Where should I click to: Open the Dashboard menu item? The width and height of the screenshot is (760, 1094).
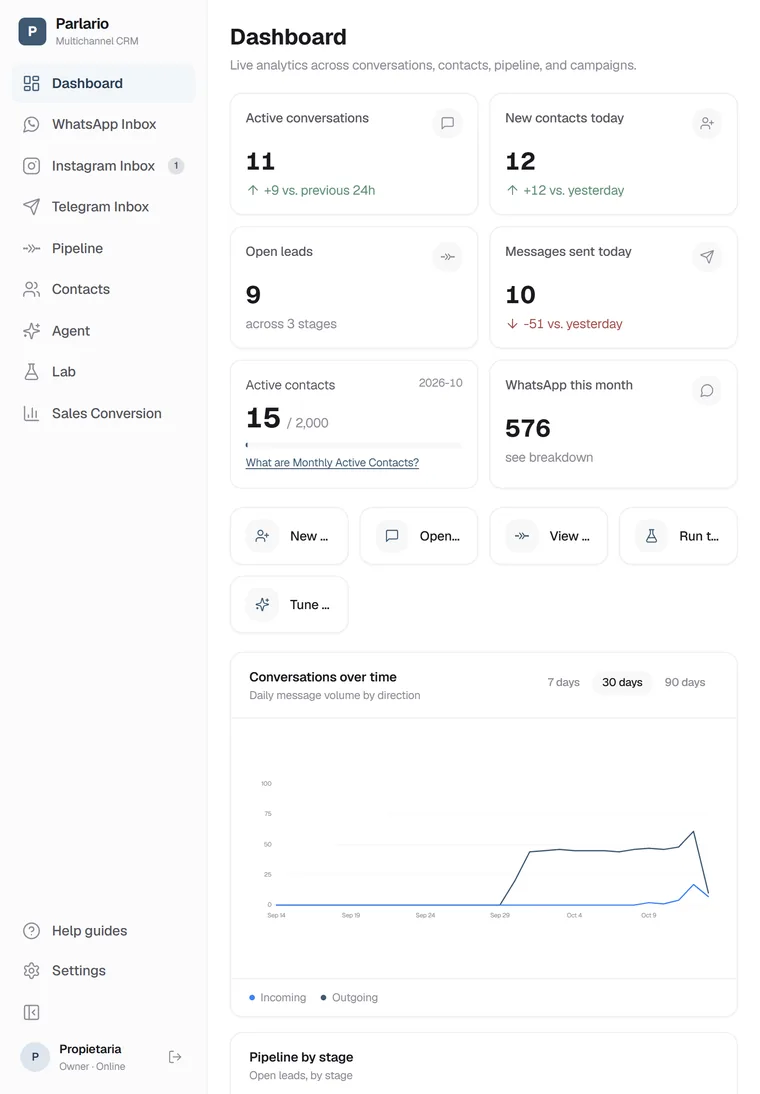103,84
